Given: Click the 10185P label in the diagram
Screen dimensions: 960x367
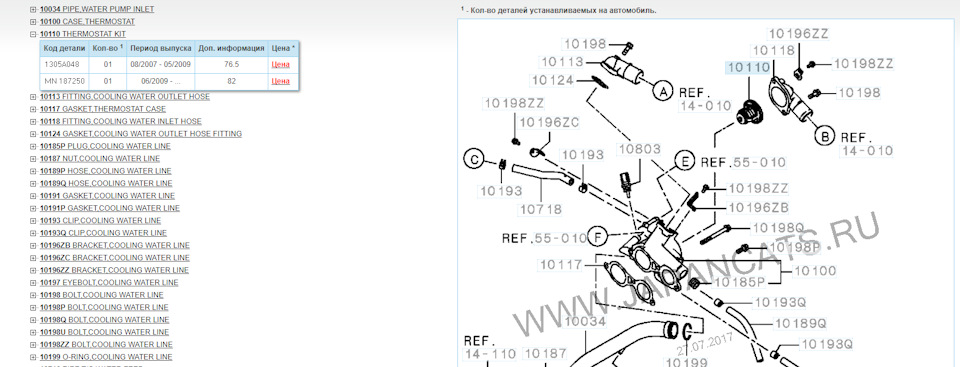Looking at the screenshot, I should click(740, 282).
